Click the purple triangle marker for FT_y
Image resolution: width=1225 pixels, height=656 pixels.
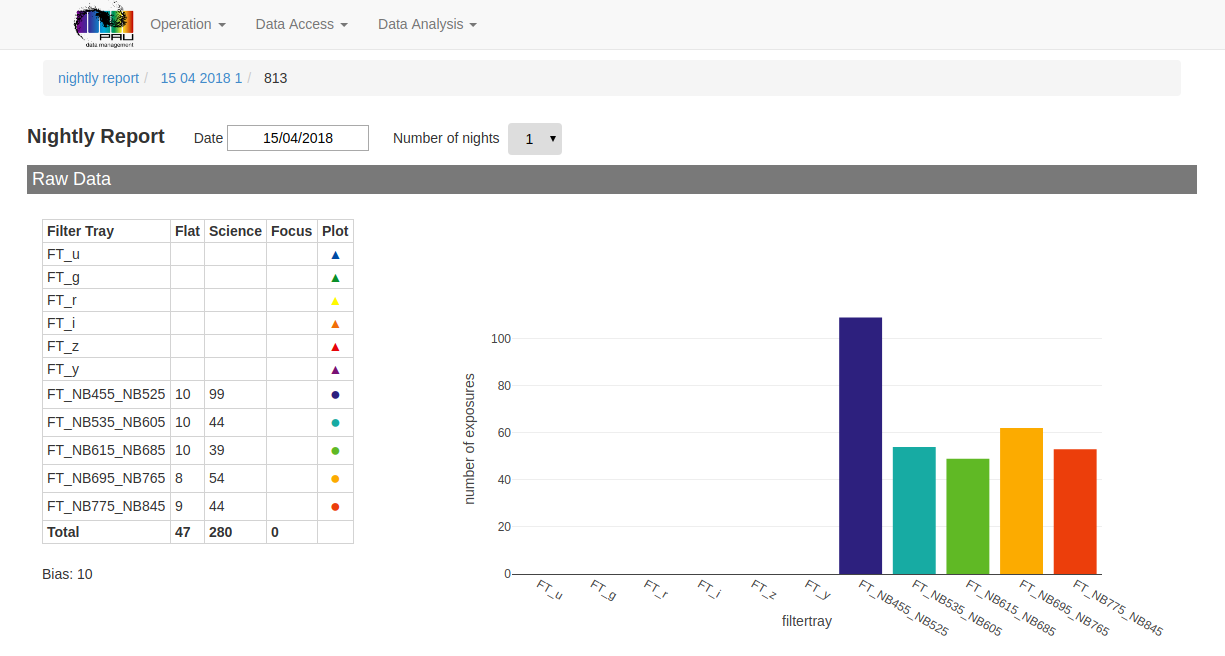point(335,370)
